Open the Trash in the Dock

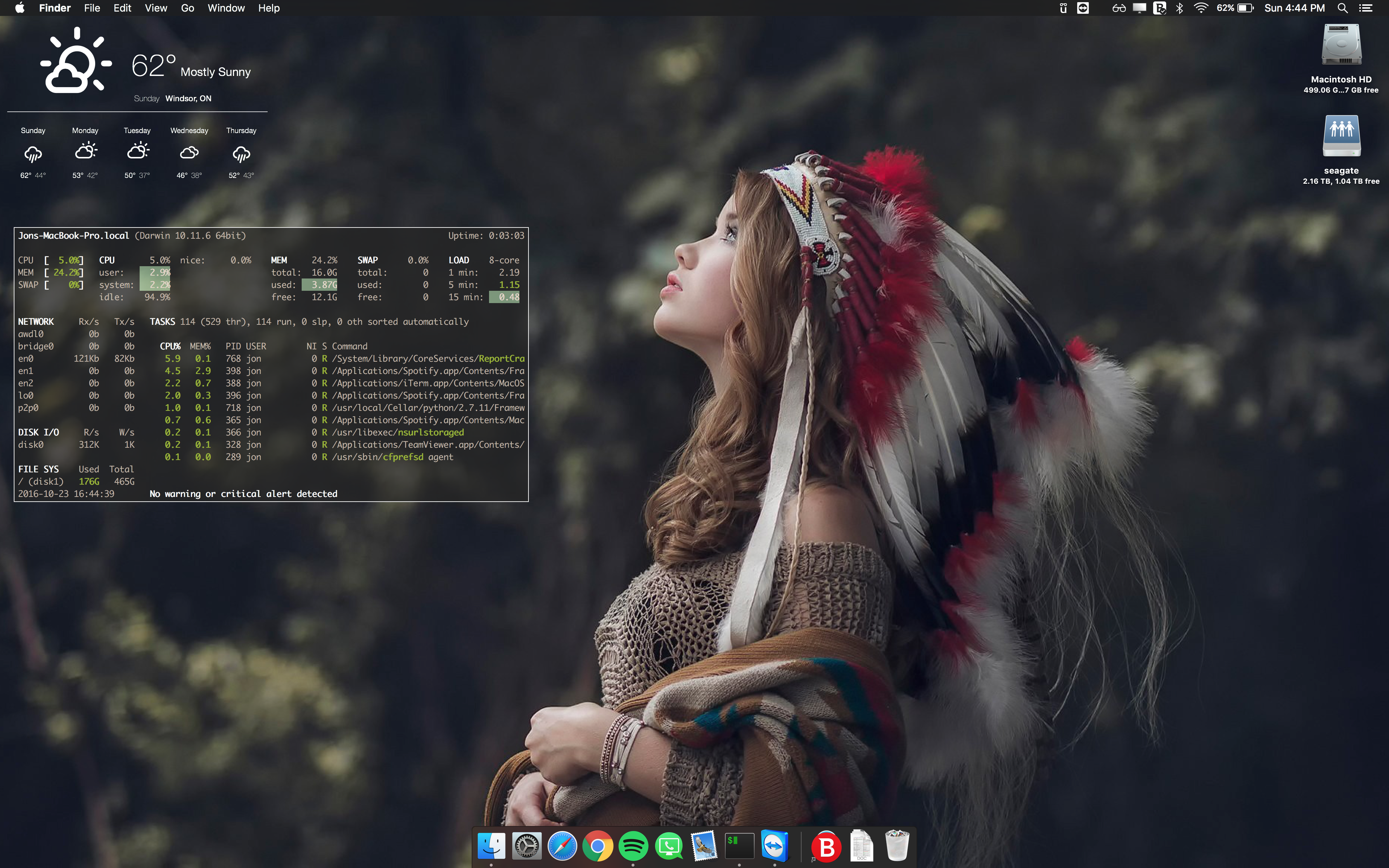click(897, 846)
